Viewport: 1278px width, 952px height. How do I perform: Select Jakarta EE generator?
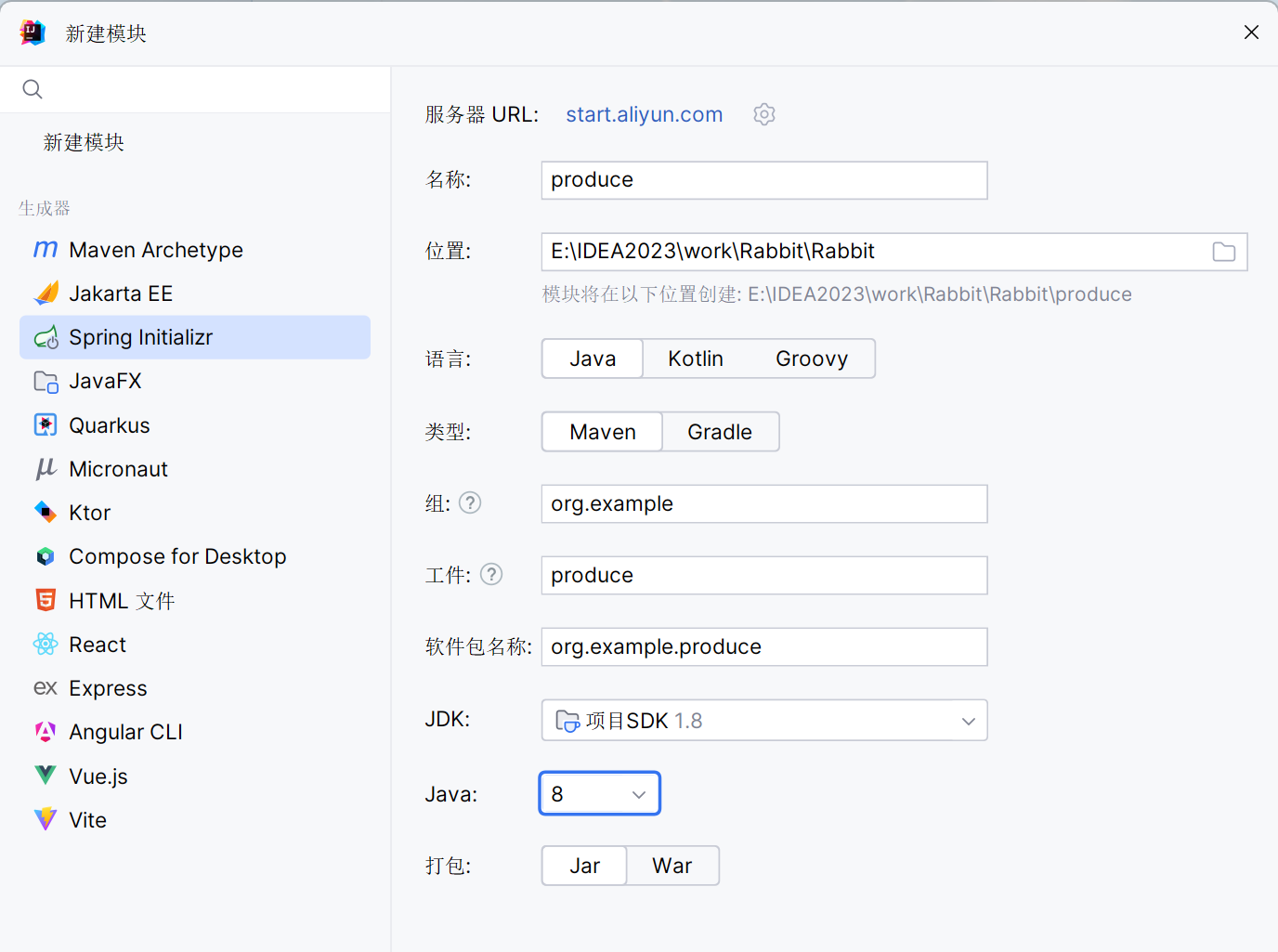point(195,293)
